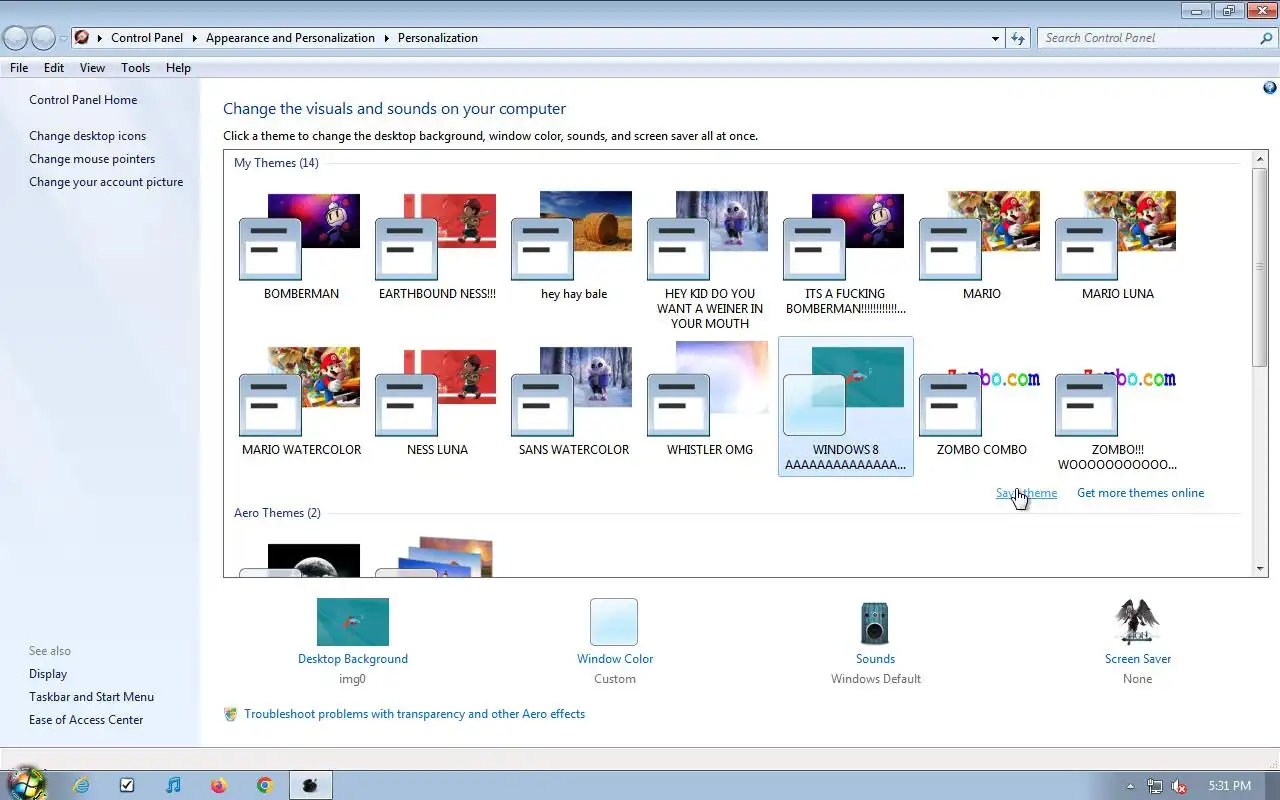Show hidden tray icons arrow
This screenshot has height=800, width=1280.
coord(1130,786)
